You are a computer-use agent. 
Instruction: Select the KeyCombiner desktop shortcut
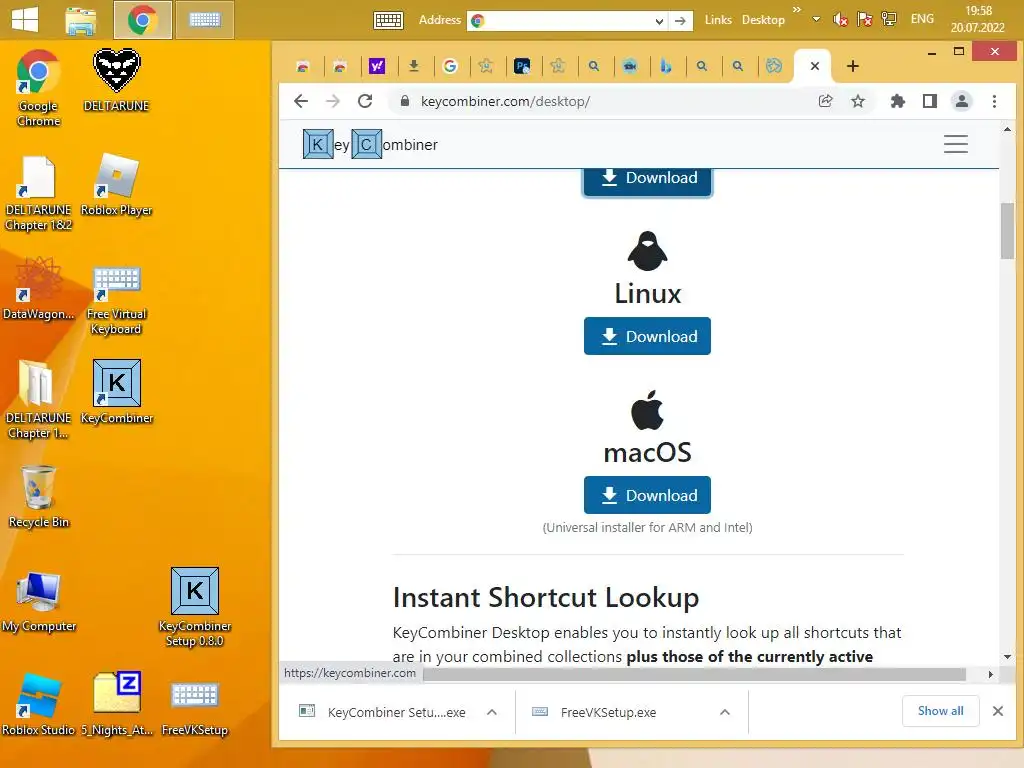[116, 391]
